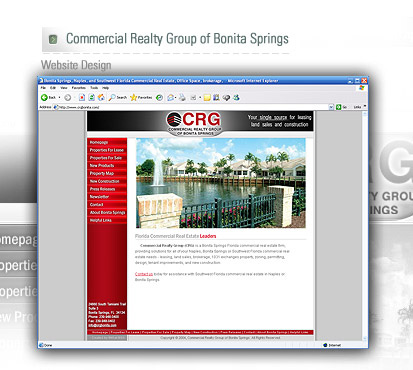Open Helpful Links in the sidebar

point(107,220)
